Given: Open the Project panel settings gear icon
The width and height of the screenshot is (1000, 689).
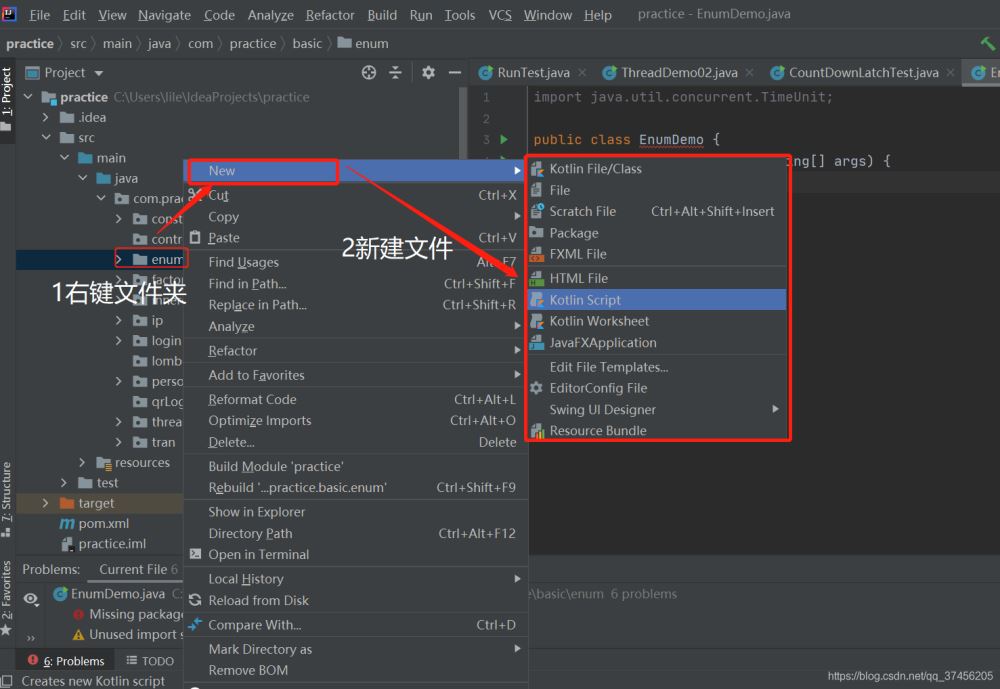Looking at the screenshot, I should point(427,72).
